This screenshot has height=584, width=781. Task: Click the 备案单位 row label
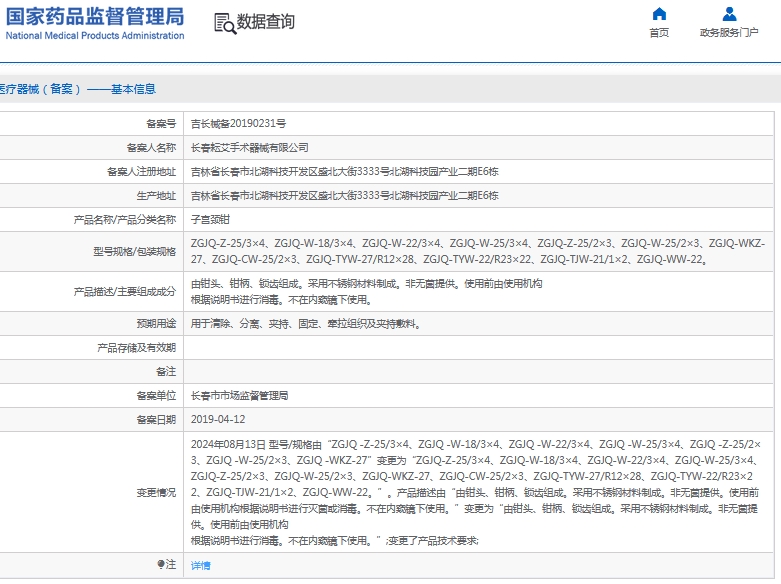click(x=156, y=396)
